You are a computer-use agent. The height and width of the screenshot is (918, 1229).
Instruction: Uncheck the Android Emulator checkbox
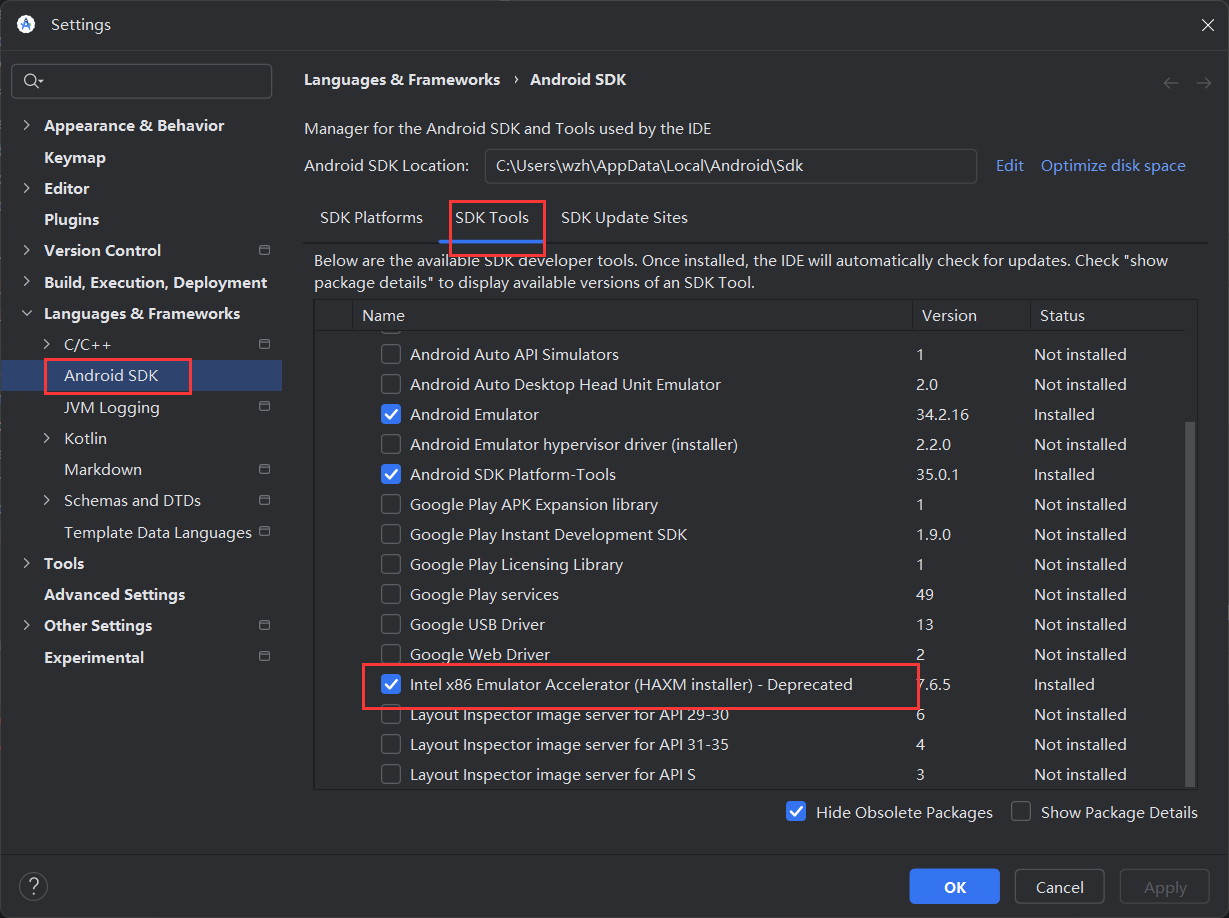coord(391,414)
